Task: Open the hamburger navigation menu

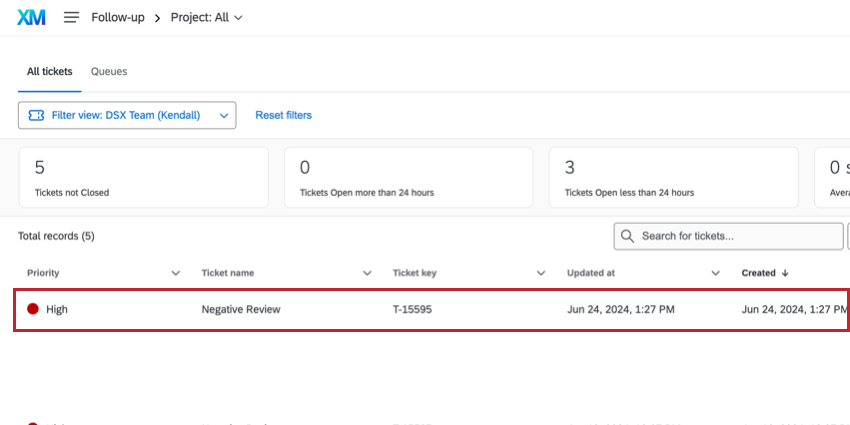Action: coord(71,17)
